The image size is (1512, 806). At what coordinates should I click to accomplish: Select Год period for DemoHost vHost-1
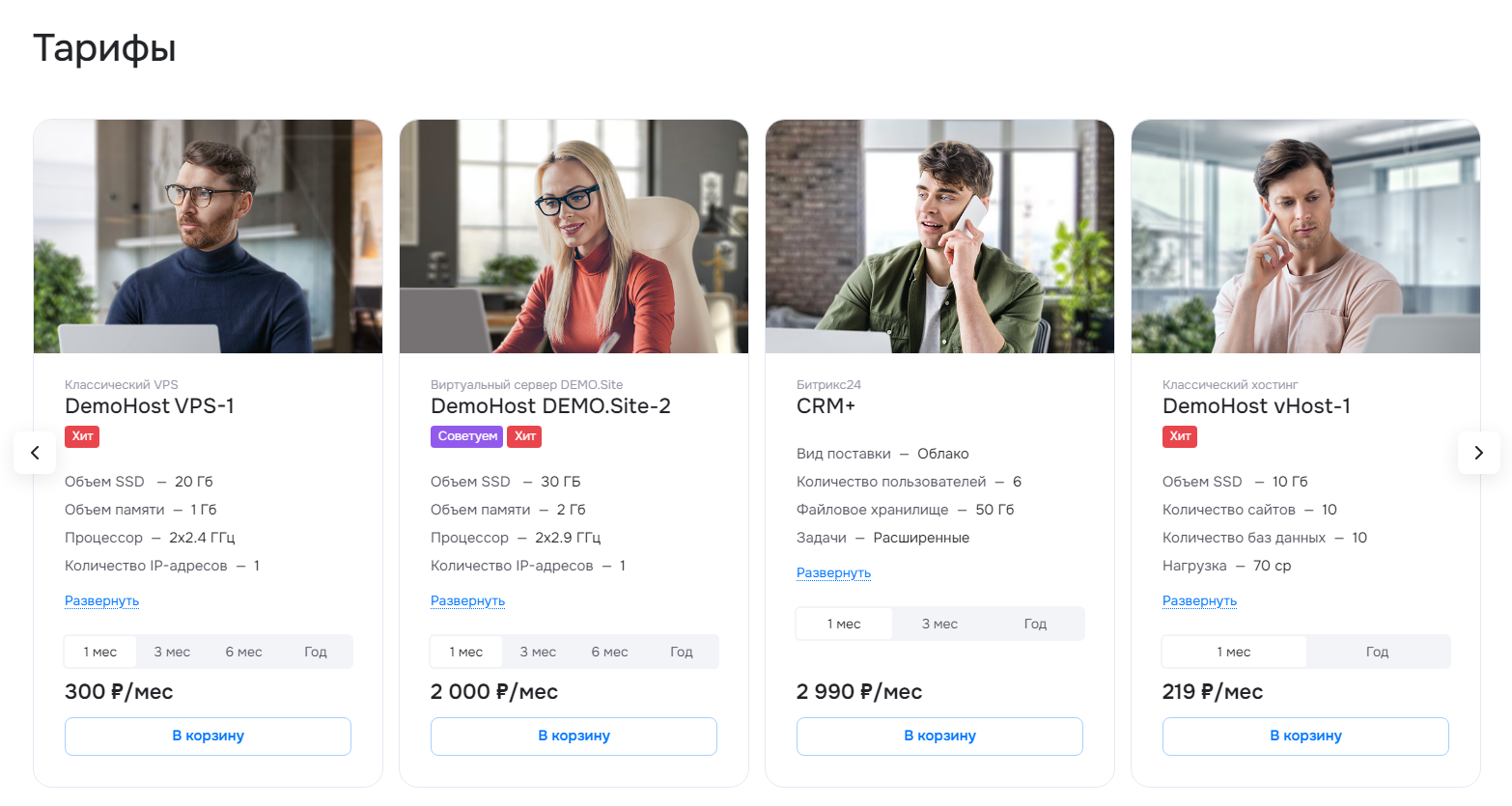1377,652
